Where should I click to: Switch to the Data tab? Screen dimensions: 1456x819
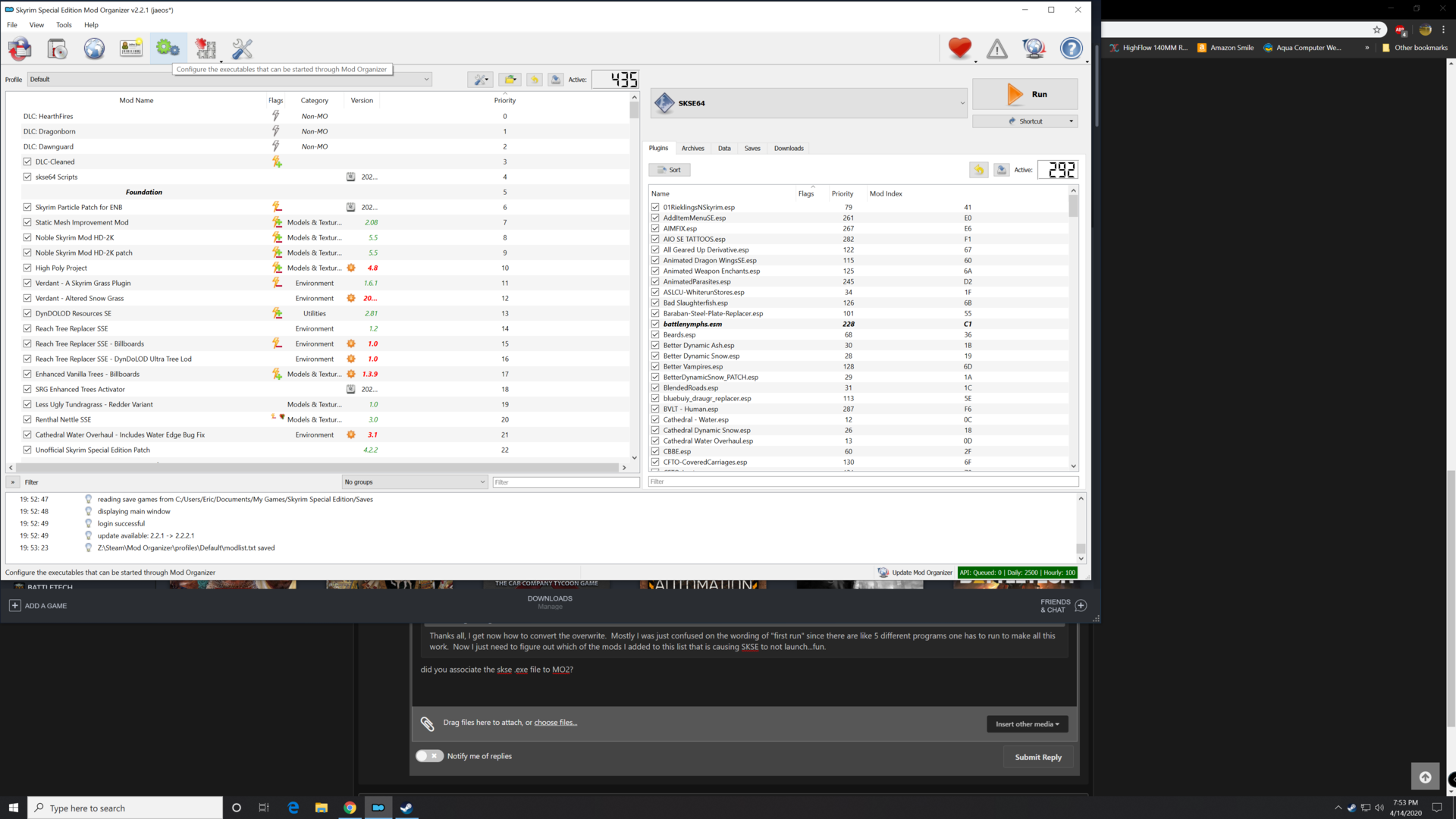tap(724, 149)
